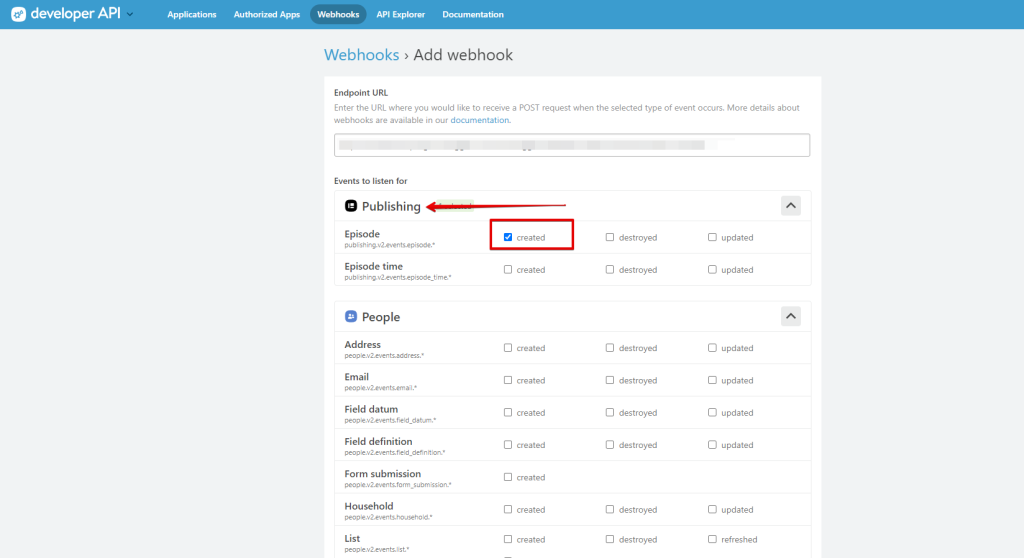This screenshot has height=558, width=1024.
Task: Switch to API Explorer tab
Action: pos(400,15)
